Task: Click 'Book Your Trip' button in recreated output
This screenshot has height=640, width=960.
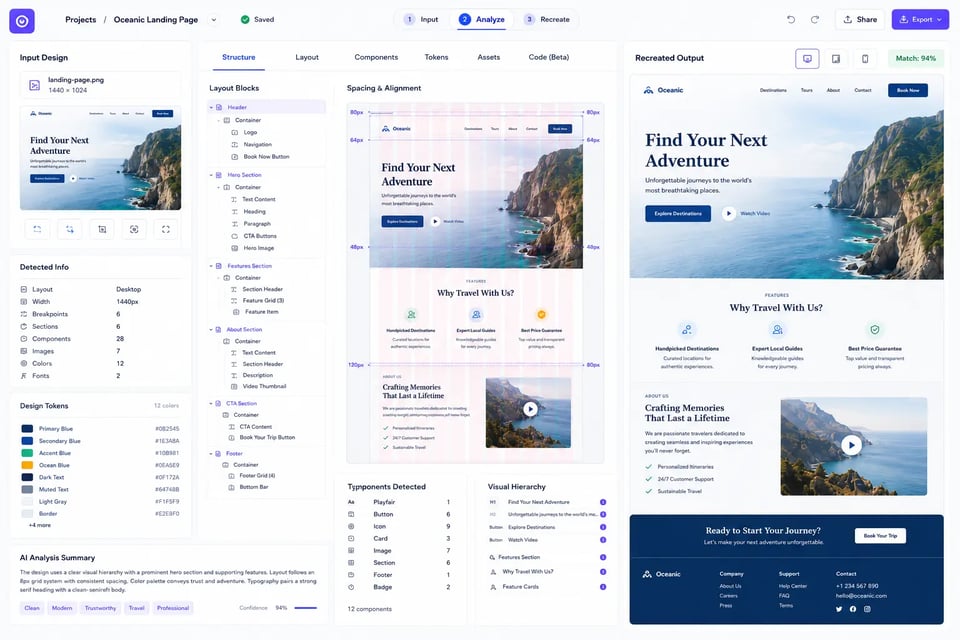Action: pos(880,536)
